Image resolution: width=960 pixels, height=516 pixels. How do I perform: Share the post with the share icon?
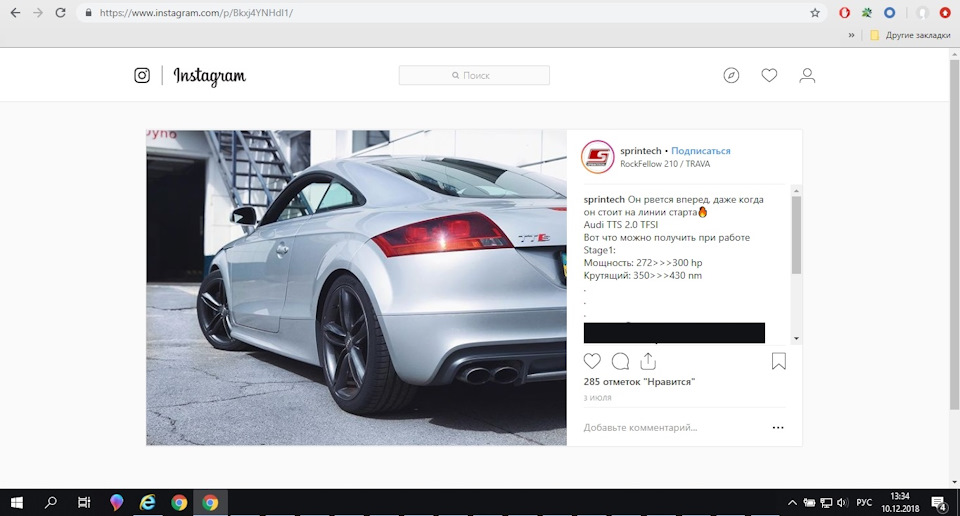point(648,361)
